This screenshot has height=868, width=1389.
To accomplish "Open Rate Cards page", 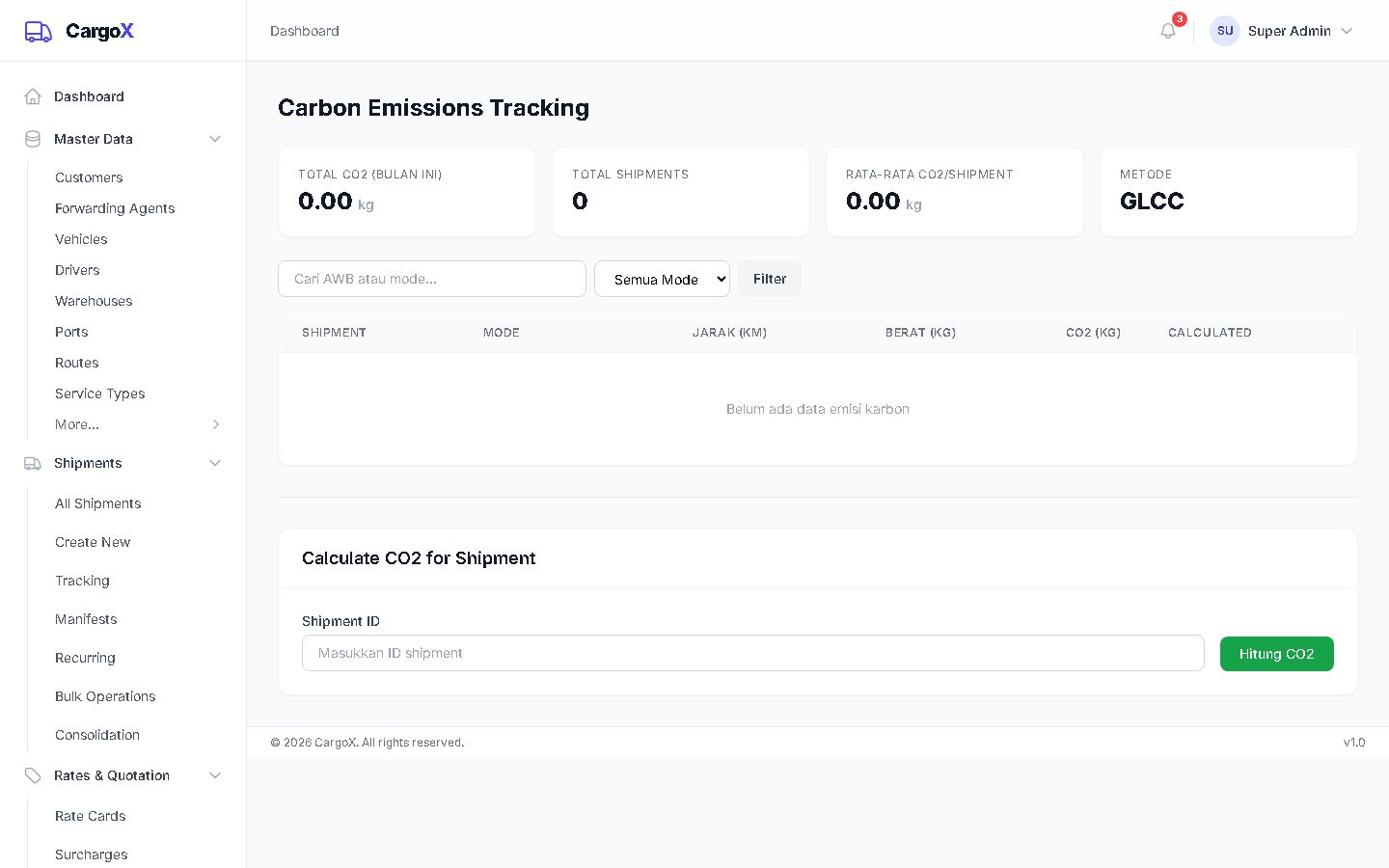I will tap(91, 816).
